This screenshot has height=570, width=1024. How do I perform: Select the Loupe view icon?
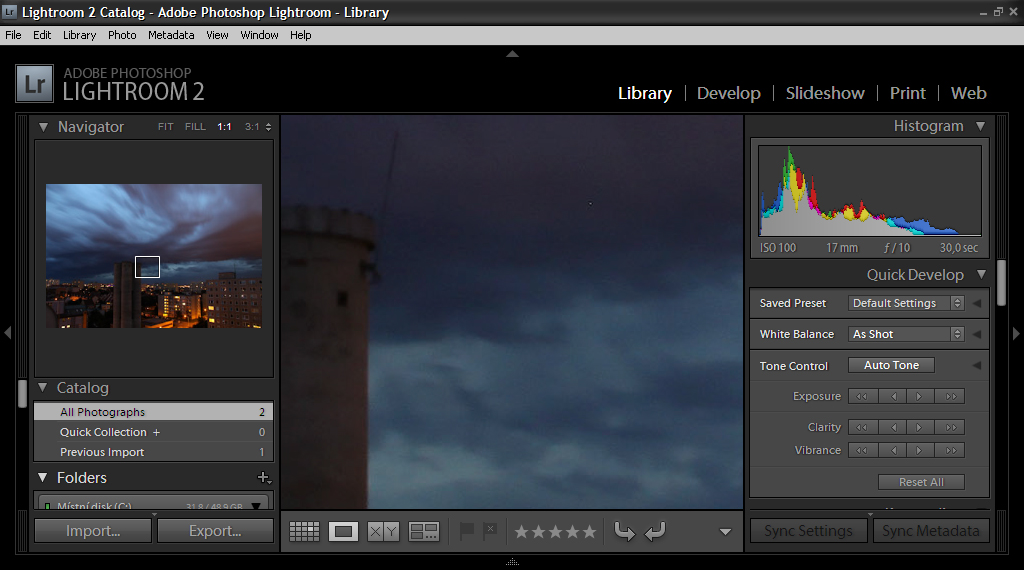(x=344, y=532)
